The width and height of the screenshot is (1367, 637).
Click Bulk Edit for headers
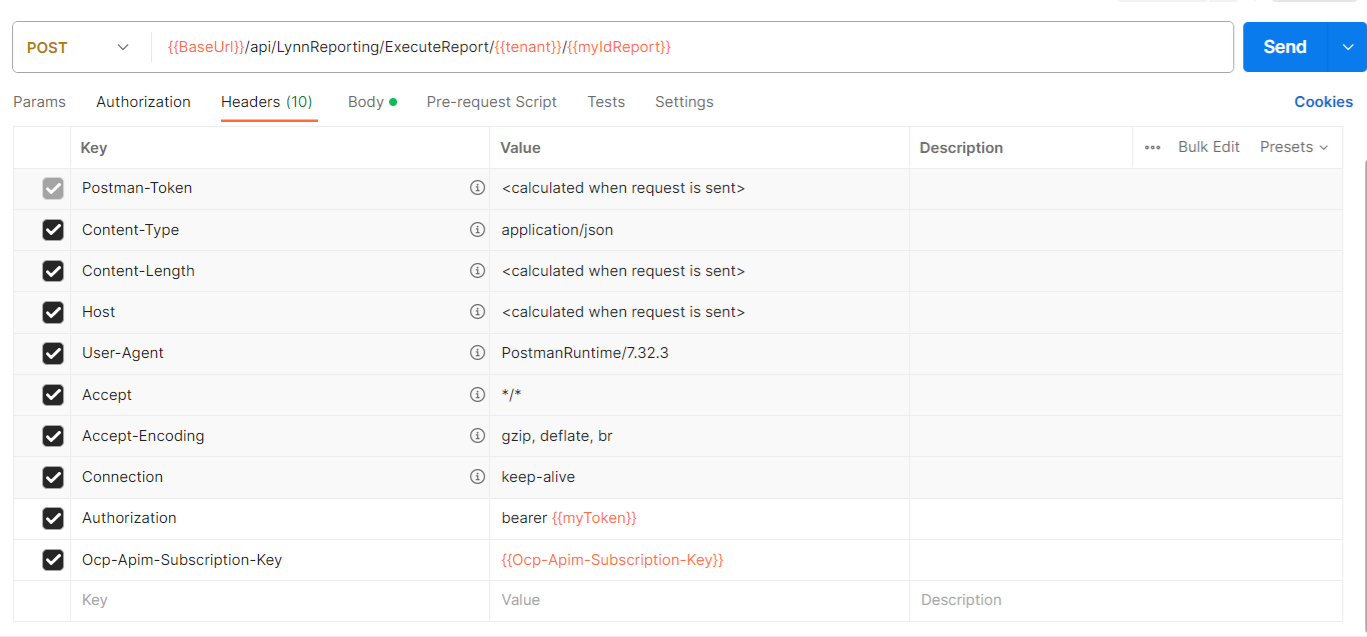[1208, 147]
